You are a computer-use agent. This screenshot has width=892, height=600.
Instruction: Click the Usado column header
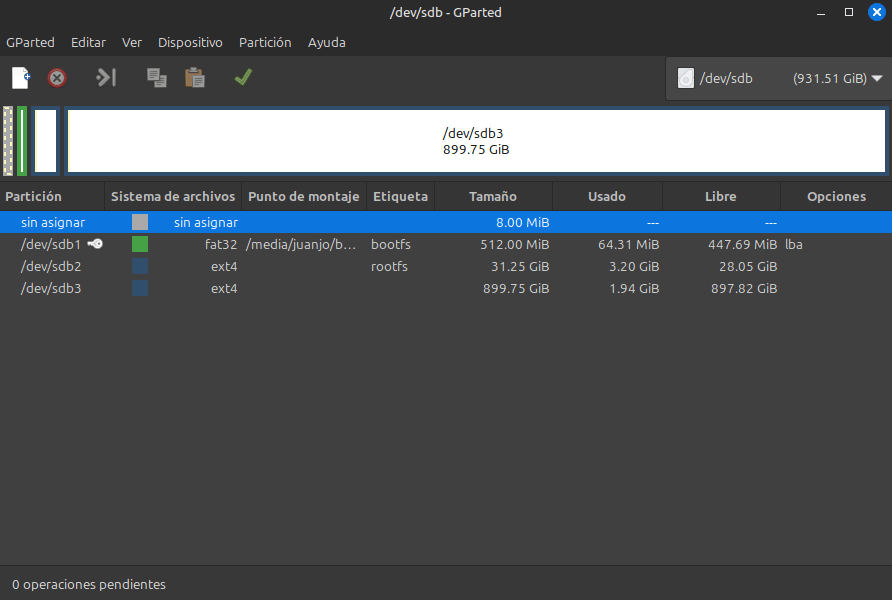point(607,196)
